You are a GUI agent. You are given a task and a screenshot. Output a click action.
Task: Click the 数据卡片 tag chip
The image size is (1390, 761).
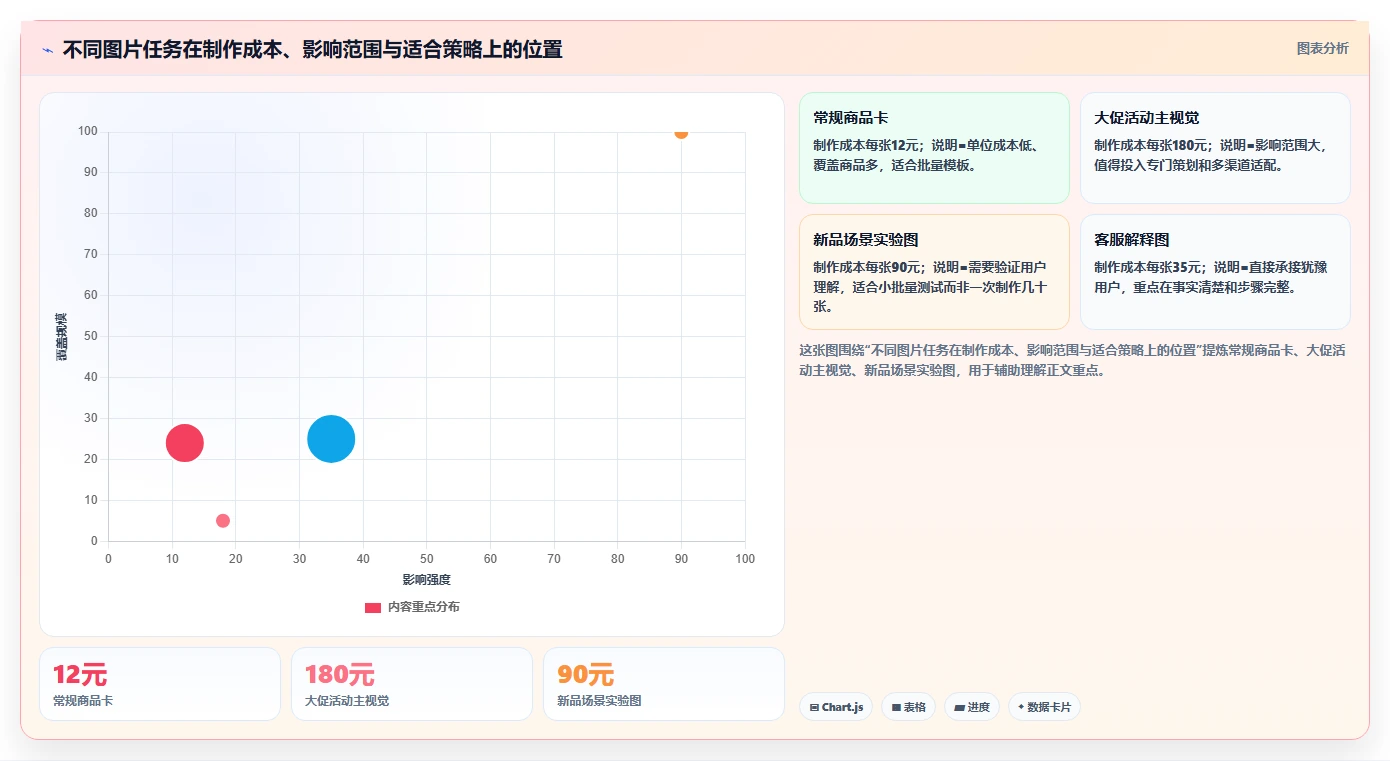point(1044,707)
